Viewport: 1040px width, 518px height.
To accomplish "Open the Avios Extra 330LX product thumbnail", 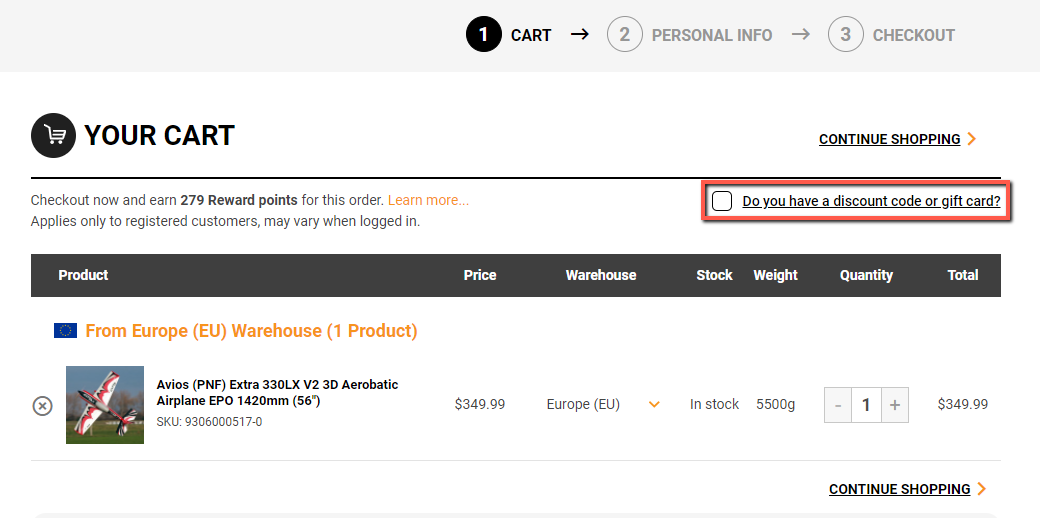I will 105,405.
